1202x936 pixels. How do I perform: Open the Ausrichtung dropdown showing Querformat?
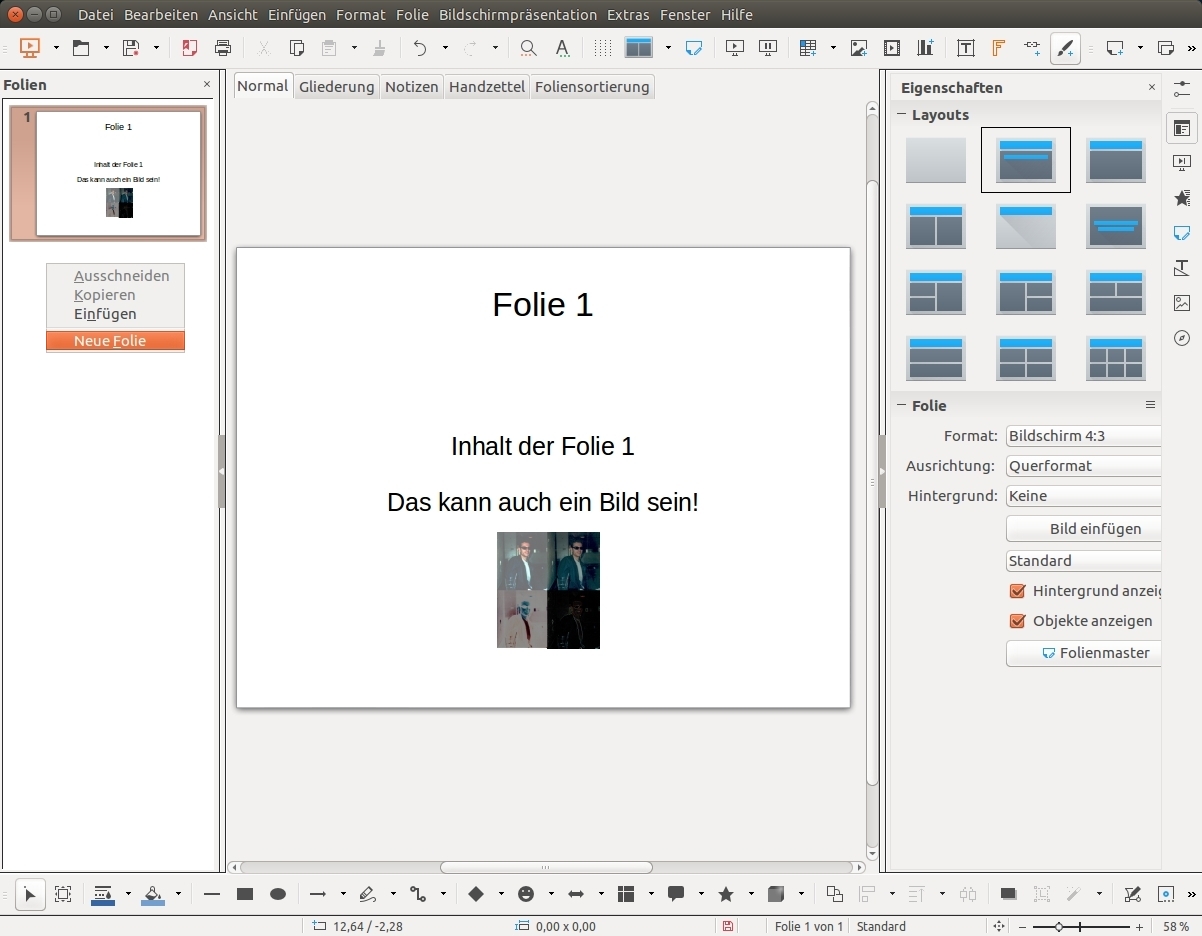click(x=1083, y=466)
